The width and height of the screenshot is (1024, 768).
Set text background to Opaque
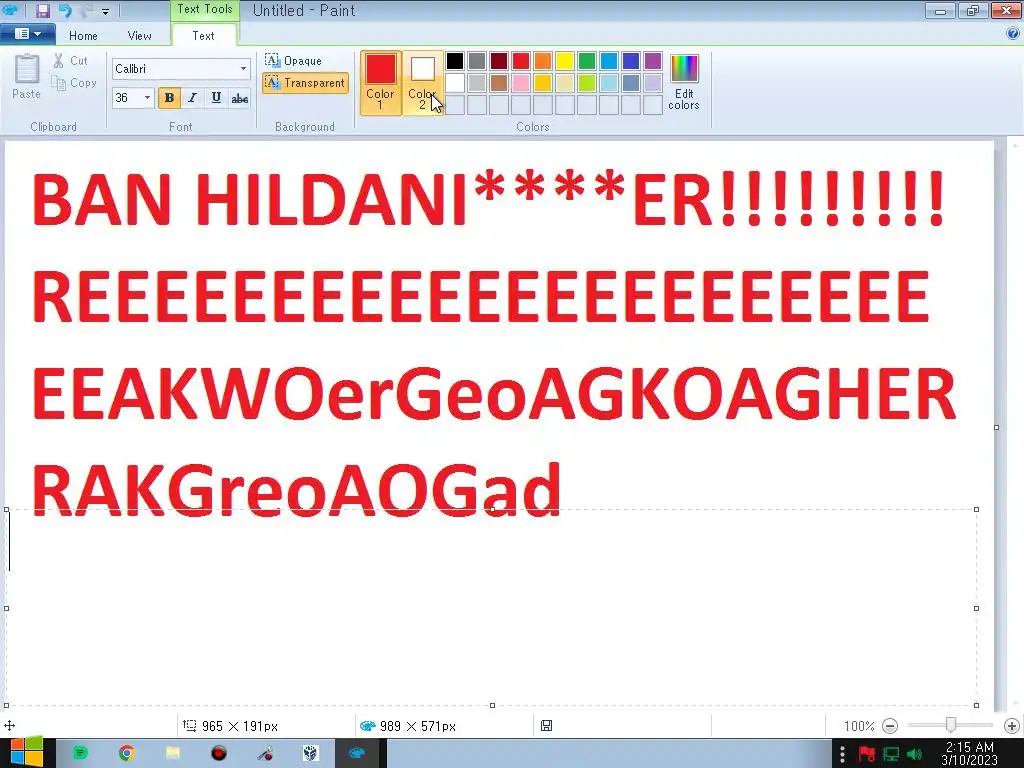[293, 61]
